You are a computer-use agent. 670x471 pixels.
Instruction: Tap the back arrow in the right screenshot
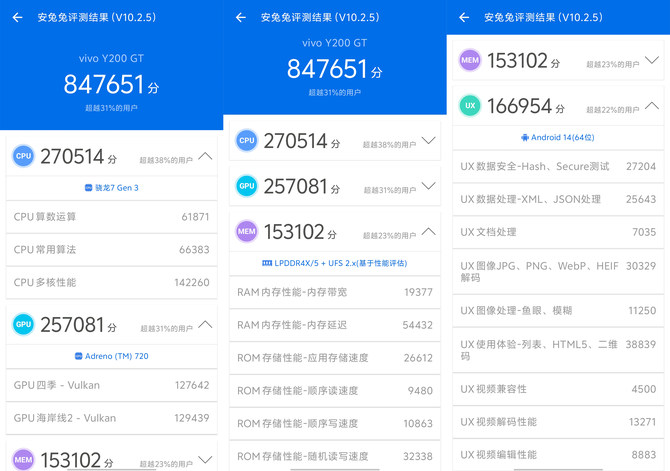coord(464,18)
